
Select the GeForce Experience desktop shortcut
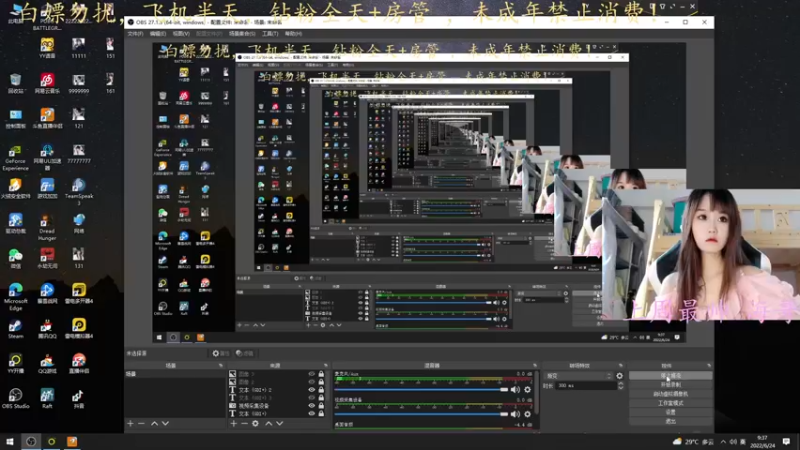point(15,158)
